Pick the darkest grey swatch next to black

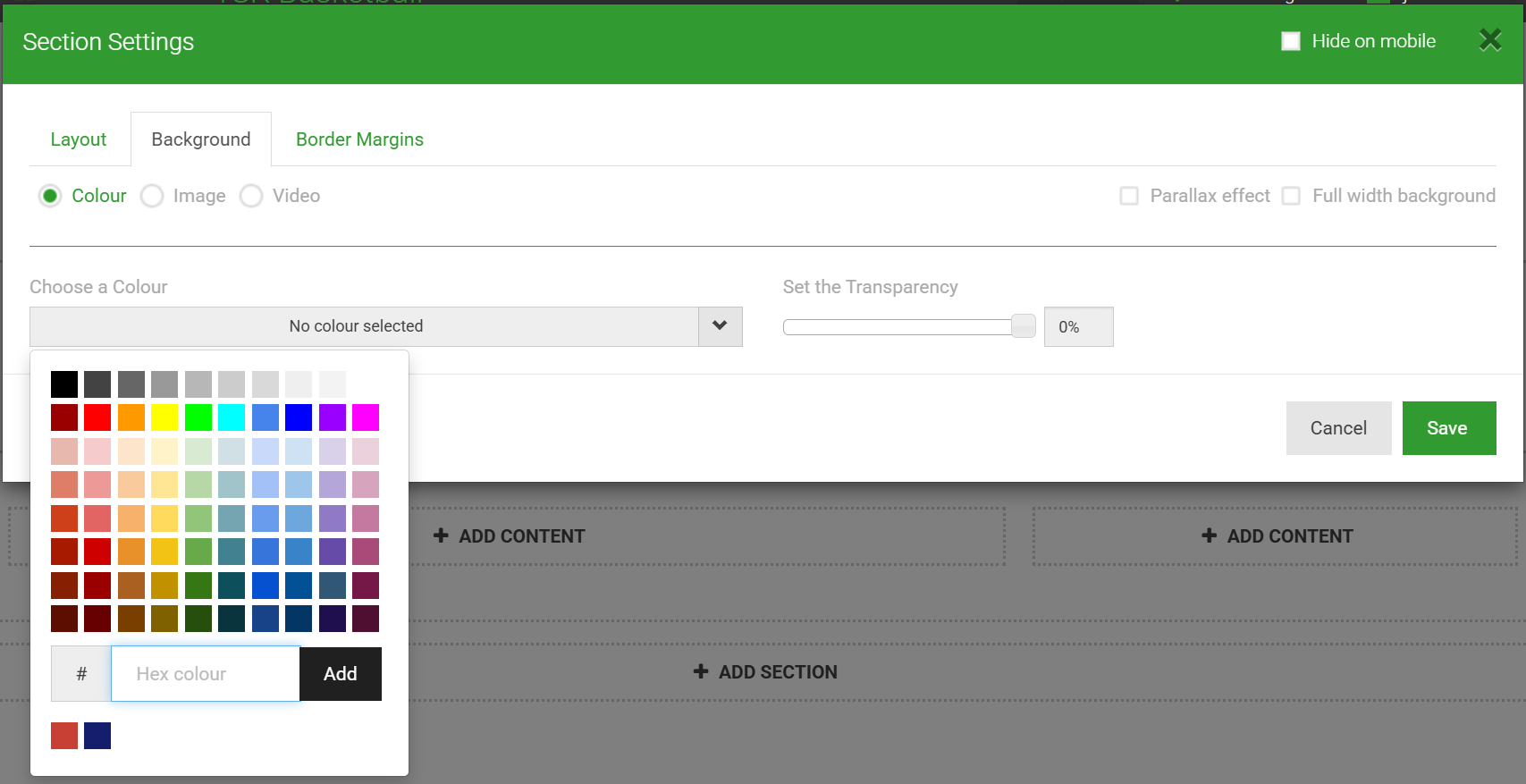(x=97, y=384)
